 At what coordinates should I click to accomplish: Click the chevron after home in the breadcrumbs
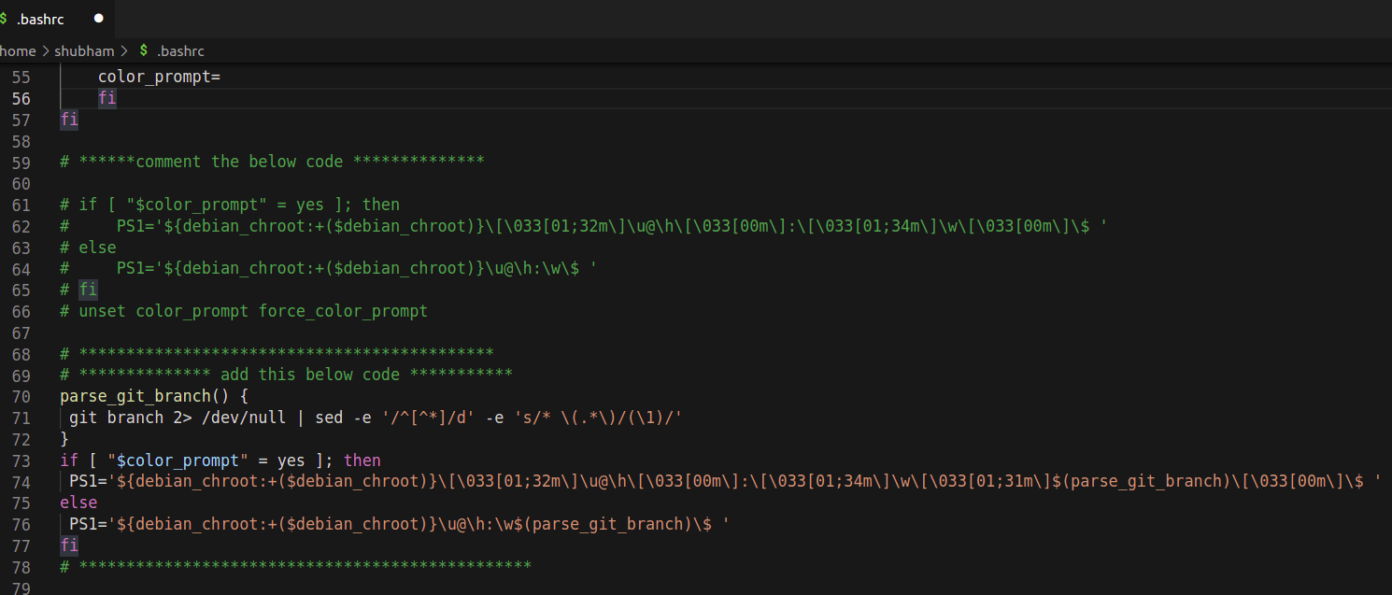44,50
